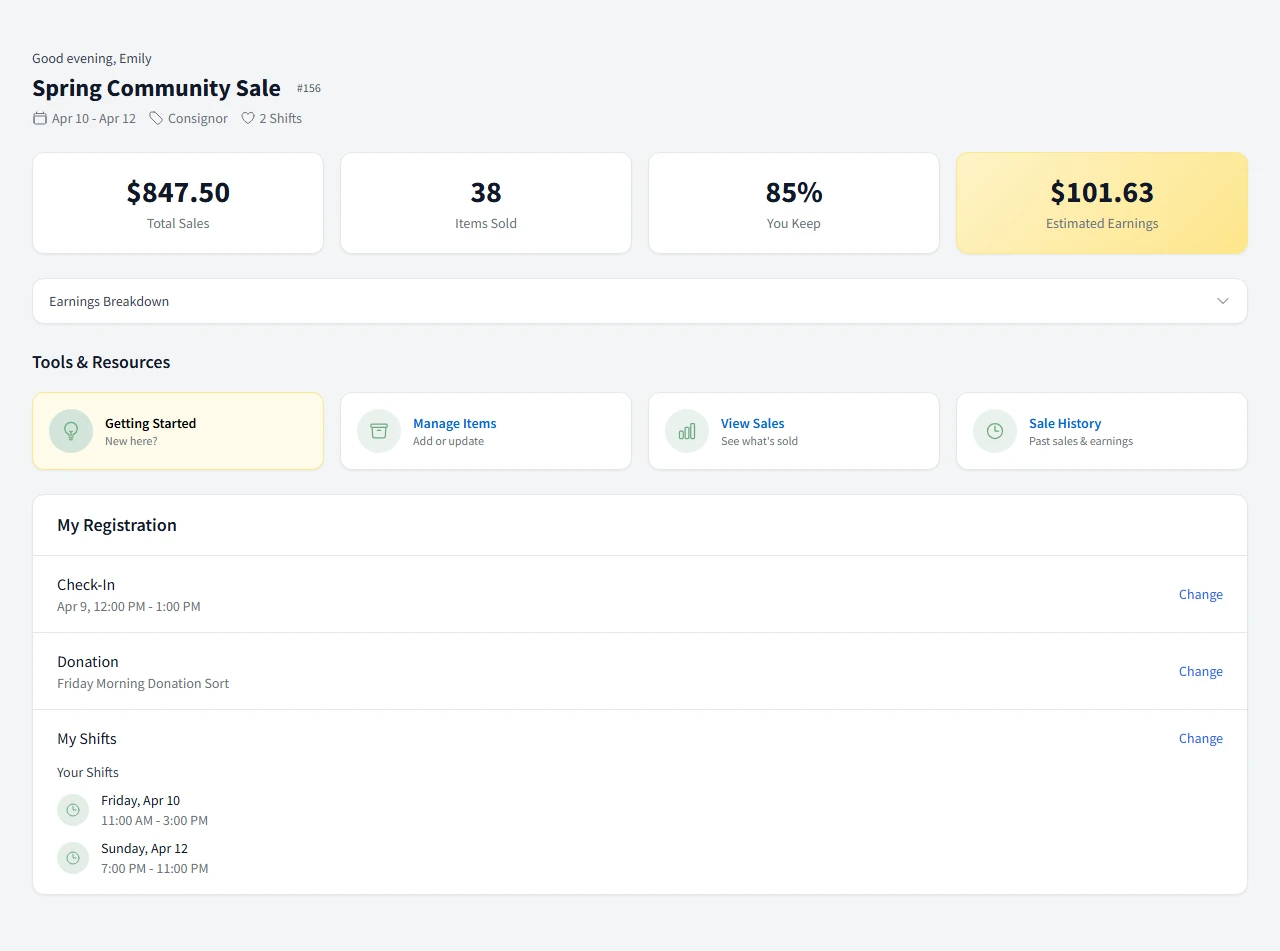Click the clock icon on Sale History card
This screenshot has height=951, width=1280.
(994, 431)
